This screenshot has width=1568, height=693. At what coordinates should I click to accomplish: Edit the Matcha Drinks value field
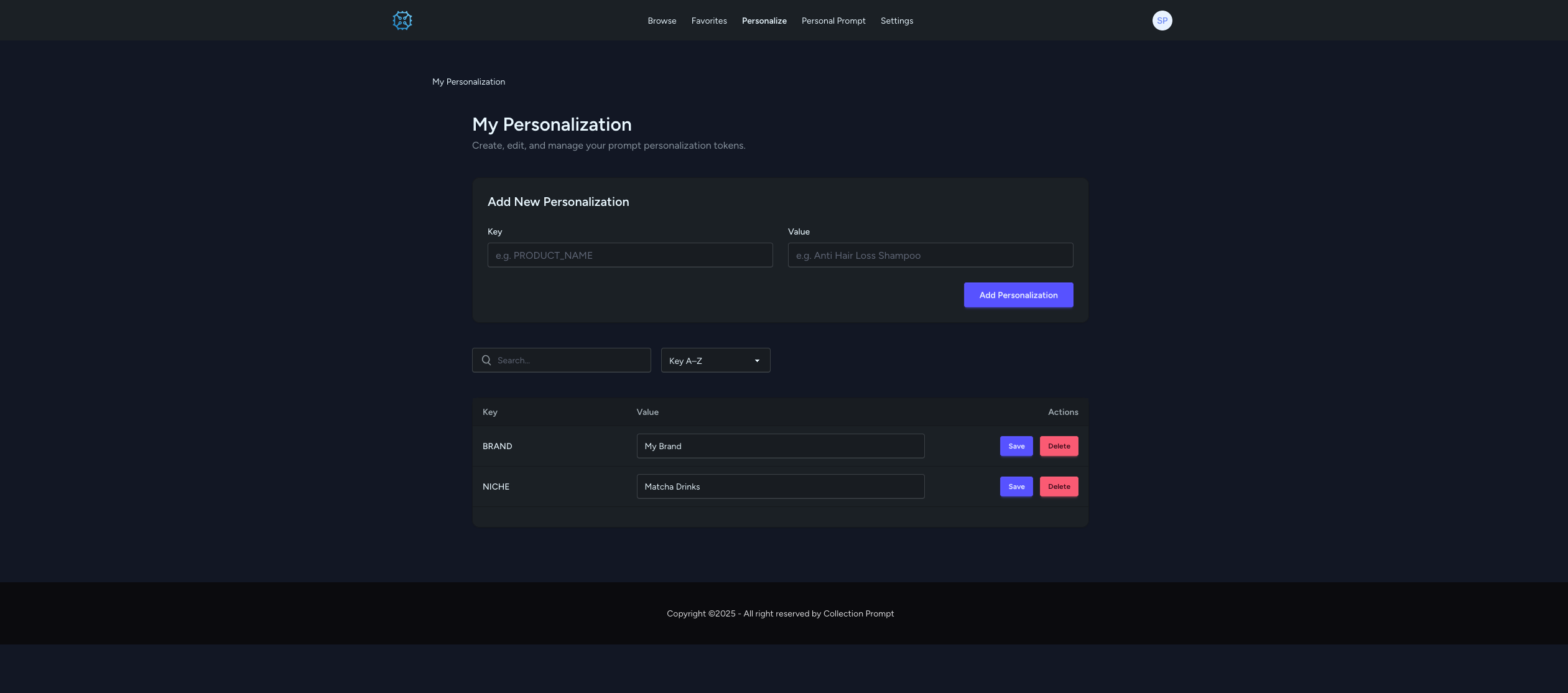pyautogui.click(x=781, y=486)
